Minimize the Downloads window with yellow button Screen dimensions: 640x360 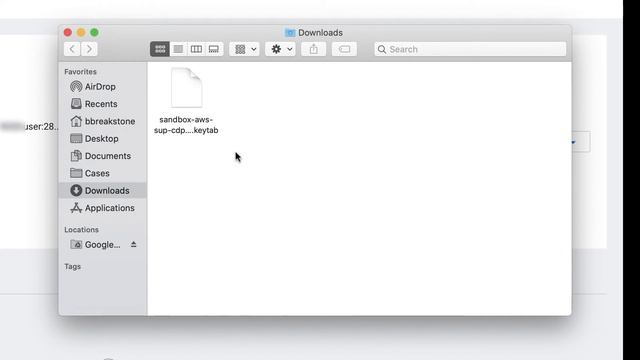click(81, 32)
